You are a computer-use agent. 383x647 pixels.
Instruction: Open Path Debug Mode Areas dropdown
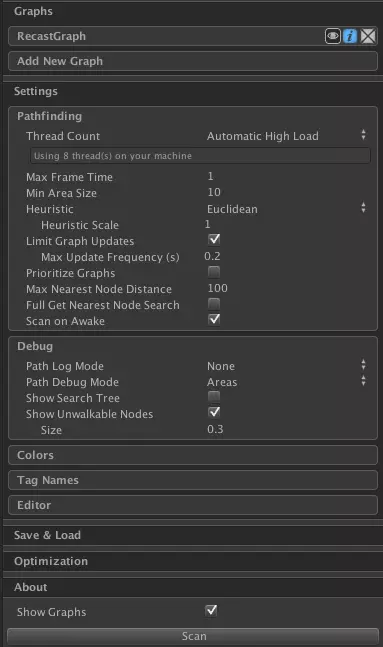point(286,382)
